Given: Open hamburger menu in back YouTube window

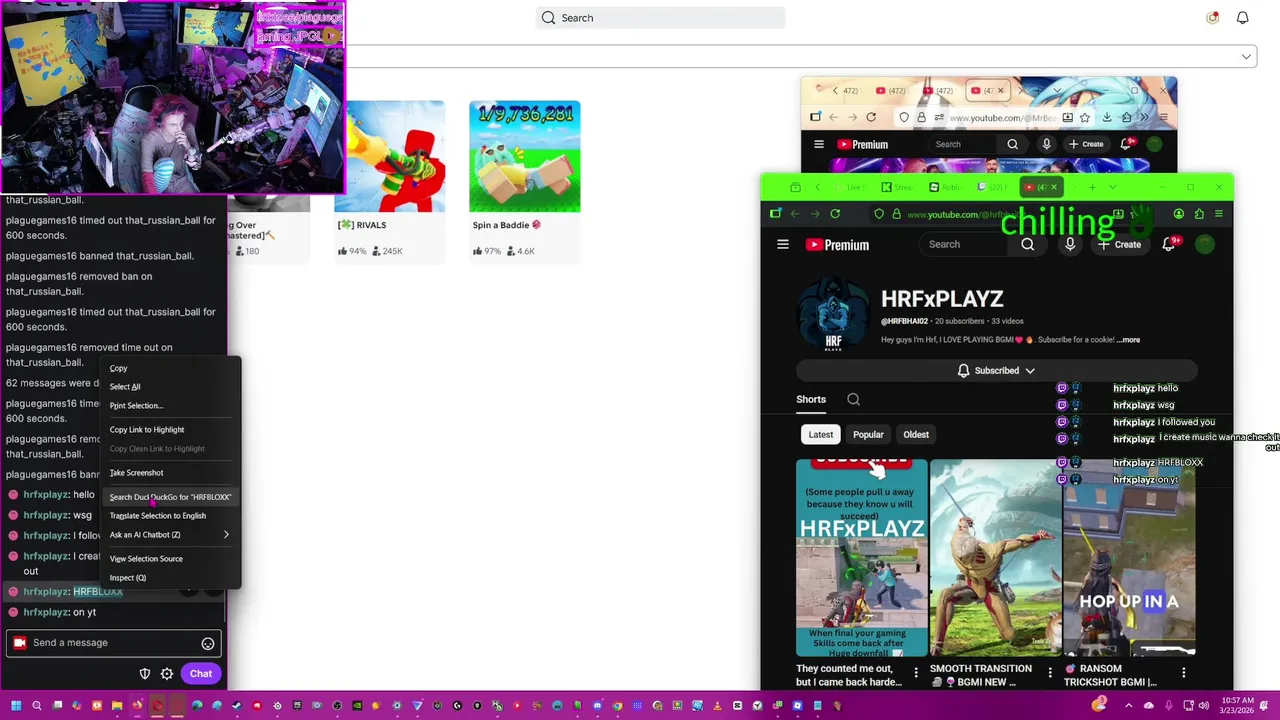Looking at the screenshot, I should (x=819, y=144).
